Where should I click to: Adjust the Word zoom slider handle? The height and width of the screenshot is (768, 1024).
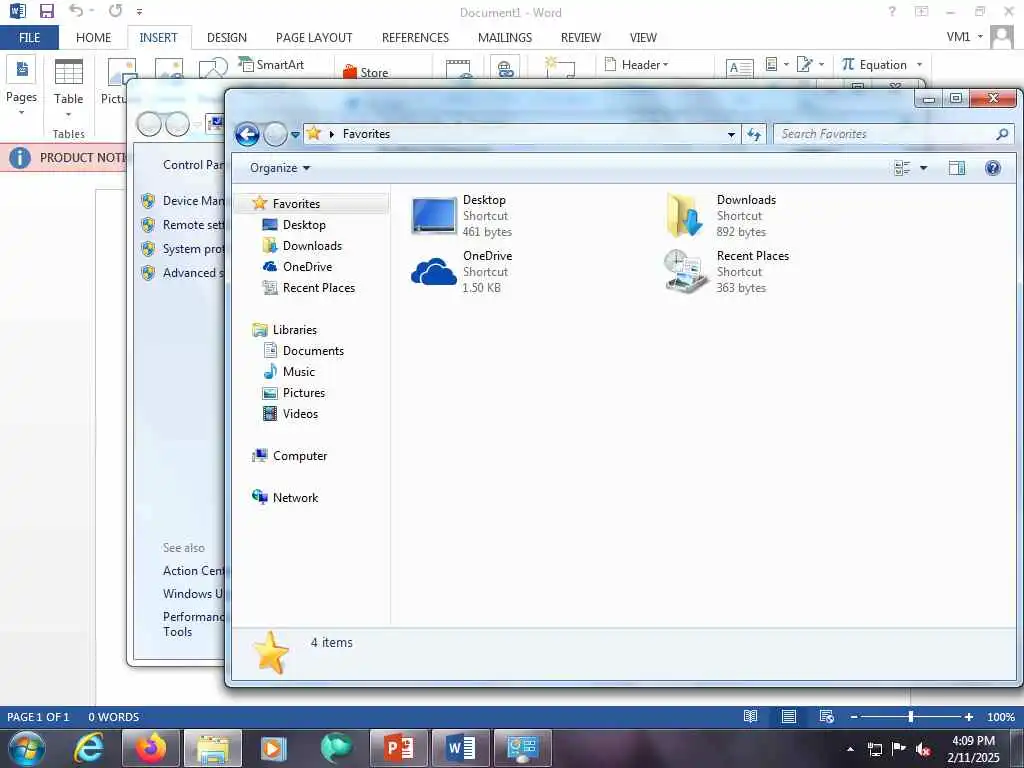[910, 716]
